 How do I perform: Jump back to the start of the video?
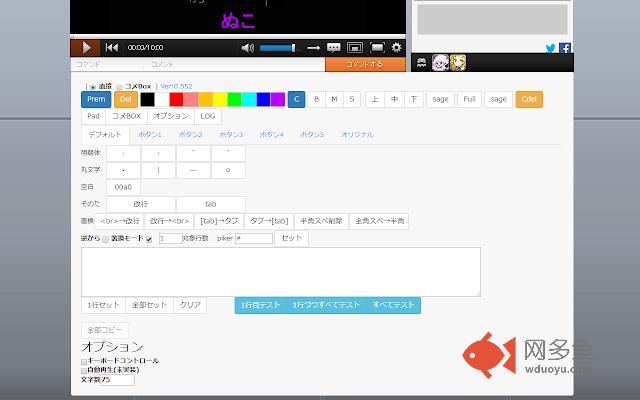pos(111,48)
